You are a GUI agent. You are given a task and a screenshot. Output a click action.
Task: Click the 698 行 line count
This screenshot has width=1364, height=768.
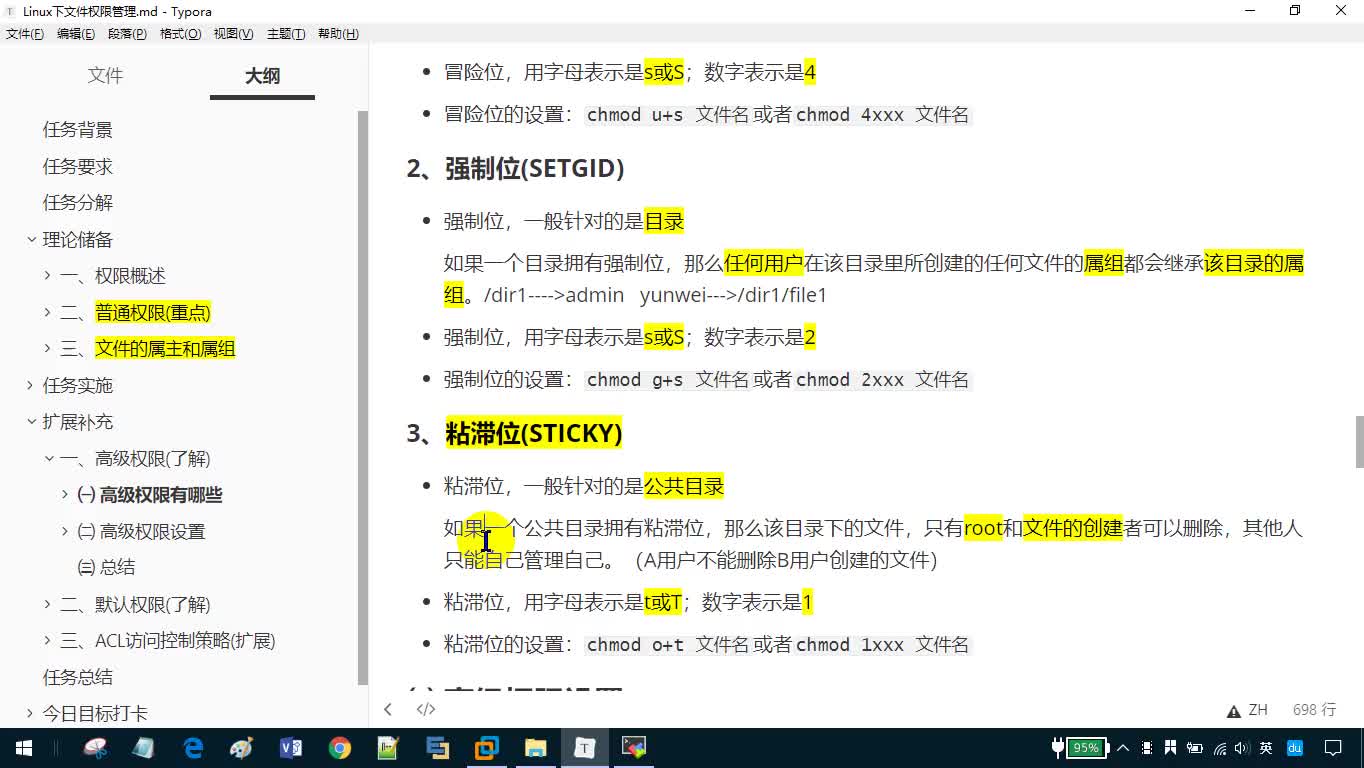(1314, 710)
